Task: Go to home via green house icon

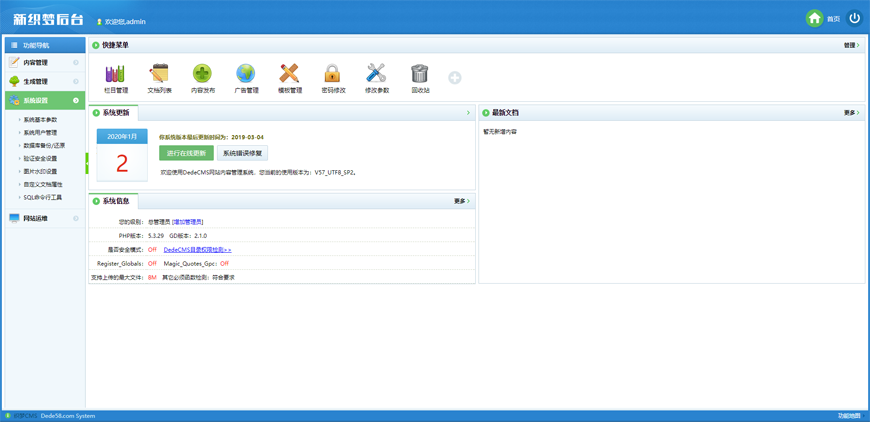Action: coord(815,18)
